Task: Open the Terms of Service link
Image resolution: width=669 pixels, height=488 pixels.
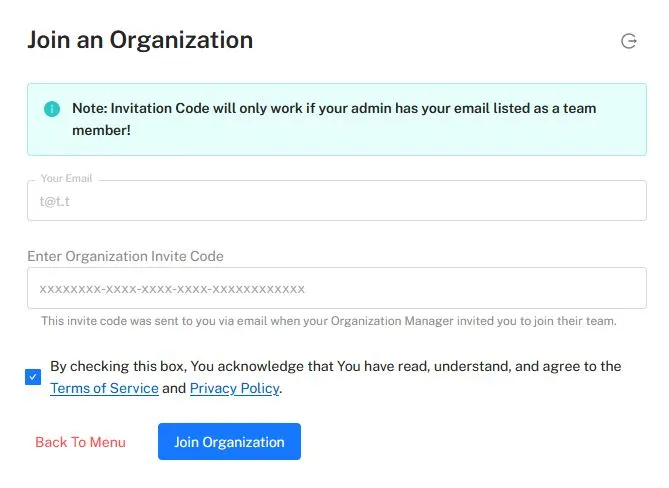Action: [104, 388]
